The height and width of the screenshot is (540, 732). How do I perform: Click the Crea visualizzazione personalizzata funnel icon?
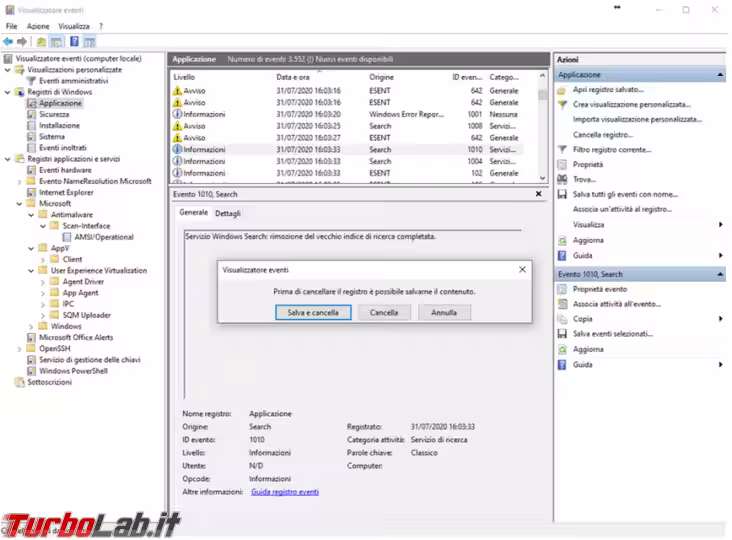point(562,105)
